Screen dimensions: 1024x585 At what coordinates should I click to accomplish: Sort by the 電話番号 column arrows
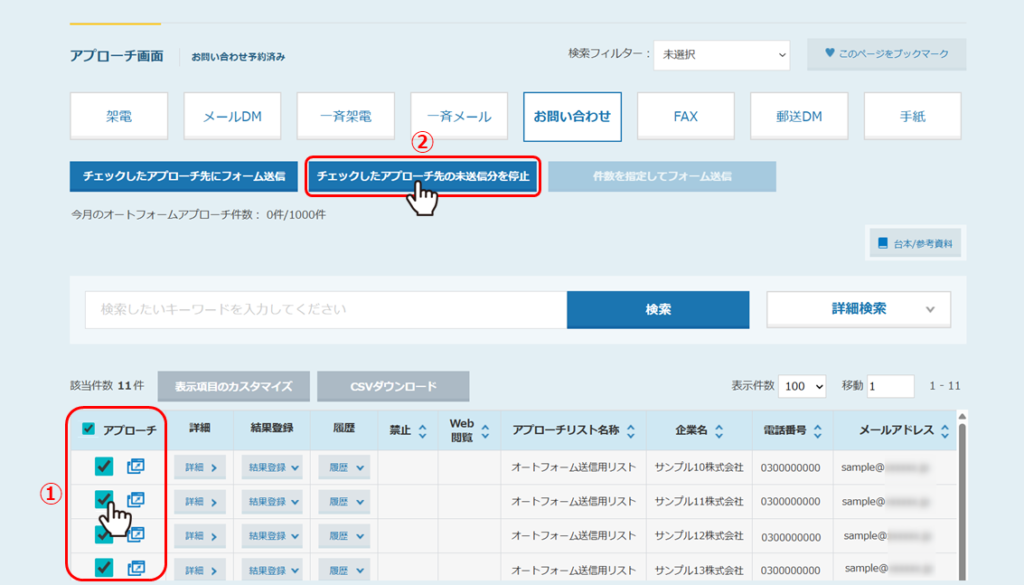[x=817, y=431]
